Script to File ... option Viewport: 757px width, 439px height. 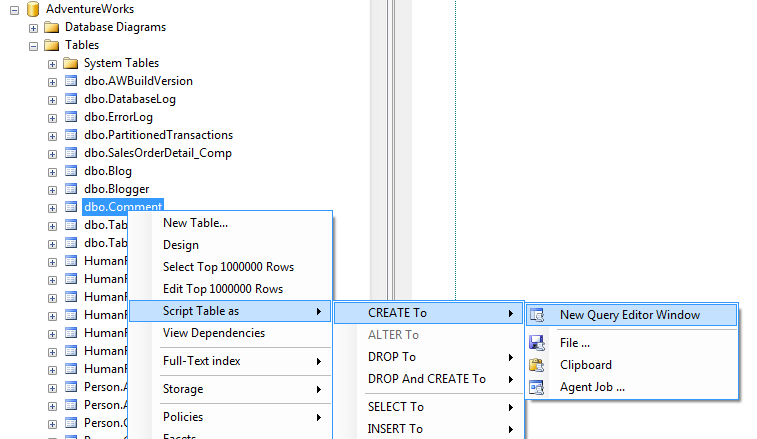click(631, 343)
